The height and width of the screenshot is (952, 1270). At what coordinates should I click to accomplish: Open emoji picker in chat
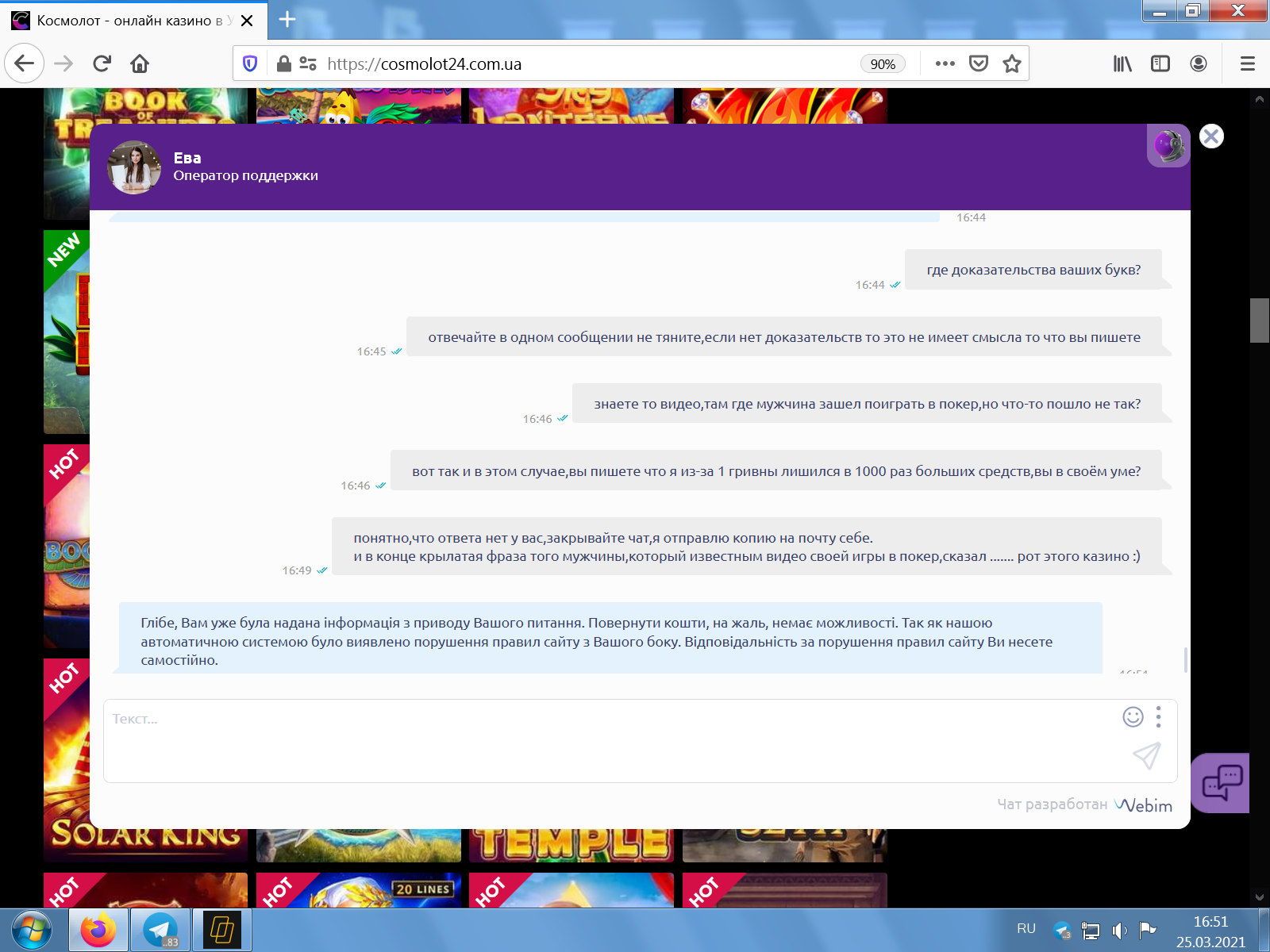point(1133,717)
